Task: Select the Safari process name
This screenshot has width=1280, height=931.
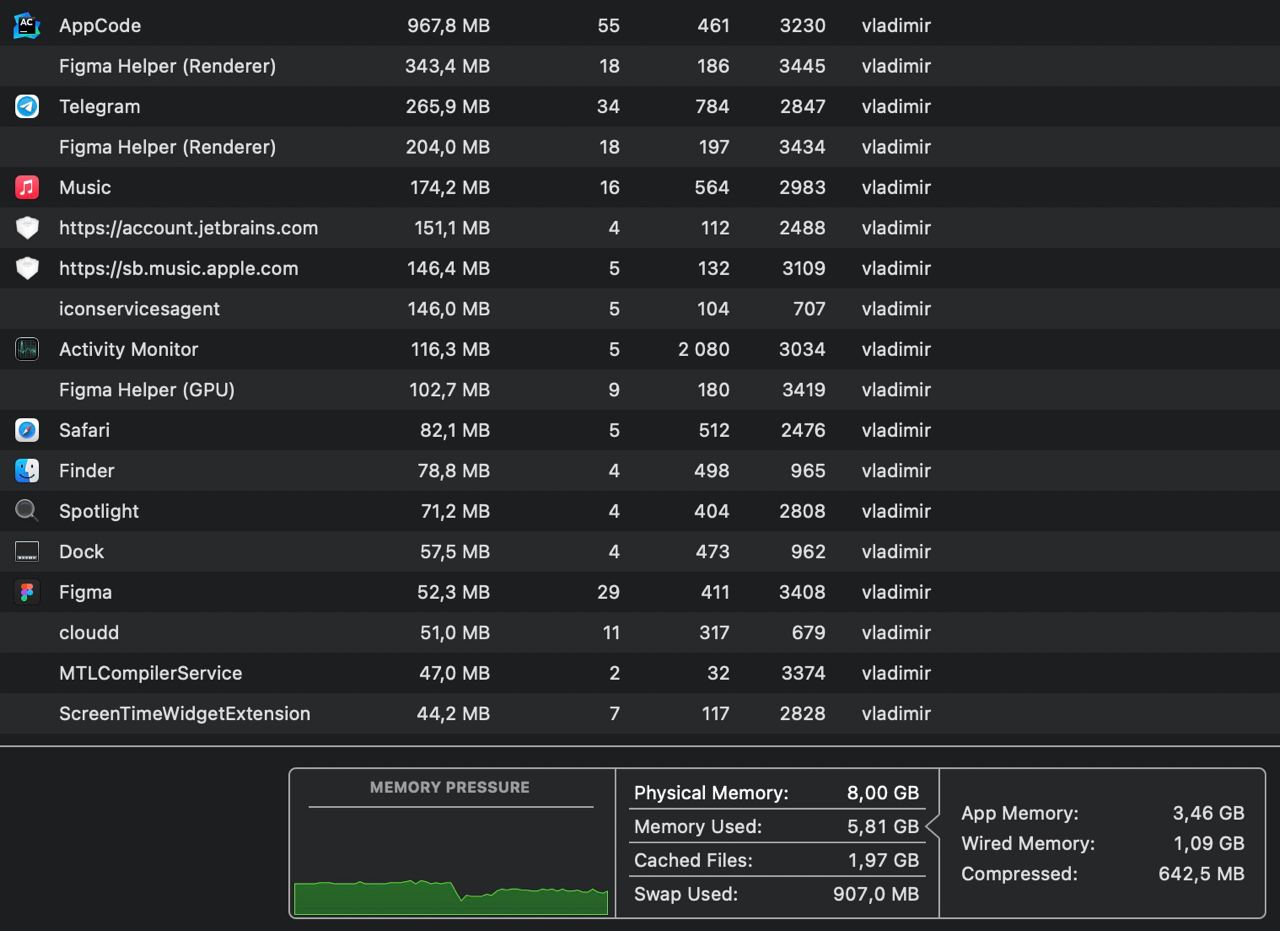Action: 84,430
